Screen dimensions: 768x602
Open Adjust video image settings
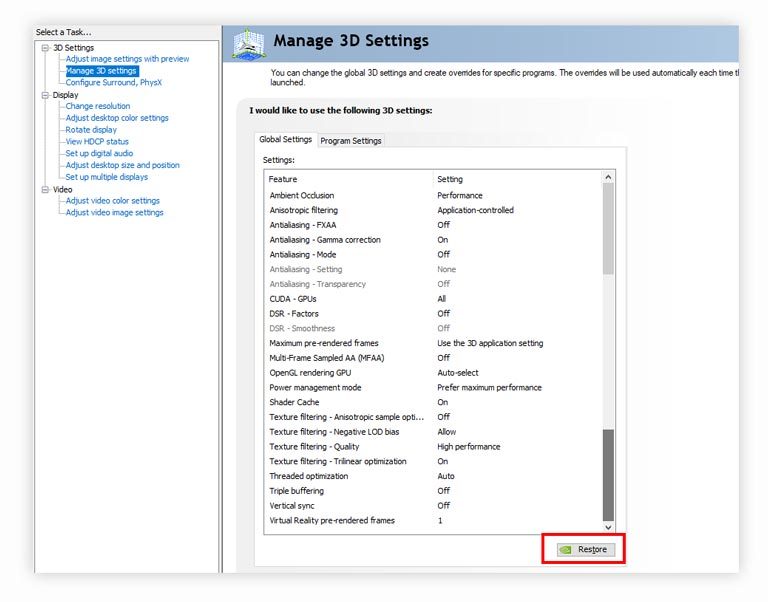pyautogui.click(x=115, y=212)
